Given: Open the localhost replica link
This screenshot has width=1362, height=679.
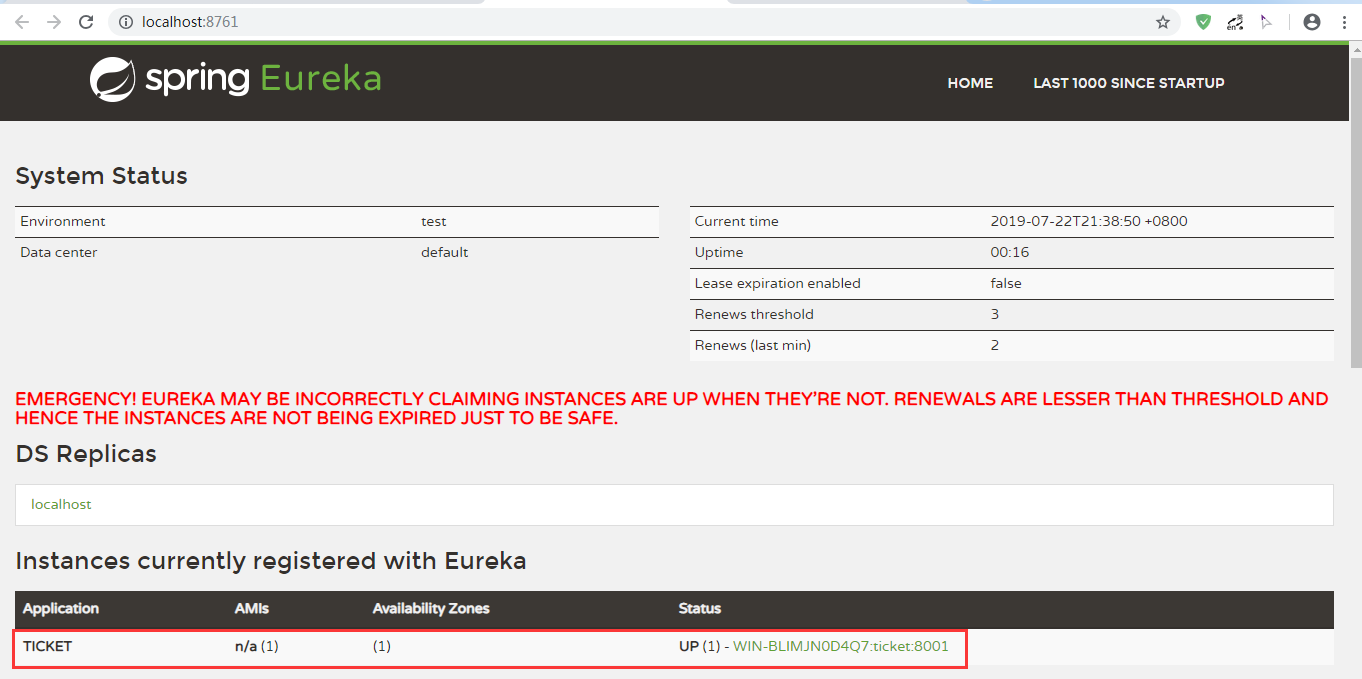Looking at the screenshot, I should point(61,504).
